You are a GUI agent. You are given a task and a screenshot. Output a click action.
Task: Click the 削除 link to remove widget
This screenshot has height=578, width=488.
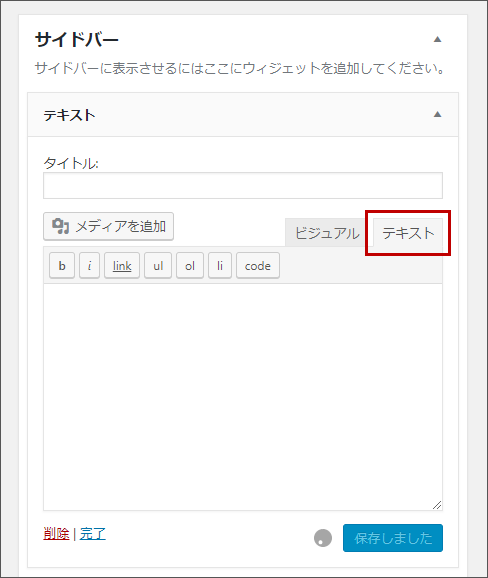(x=56, y=533)
